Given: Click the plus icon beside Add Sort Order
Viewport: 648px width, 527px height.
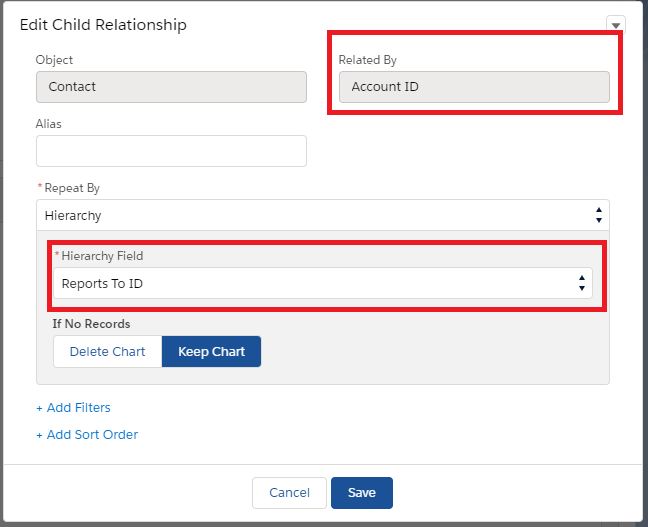Looking at the screenshot, I should [x=39, y=435].
